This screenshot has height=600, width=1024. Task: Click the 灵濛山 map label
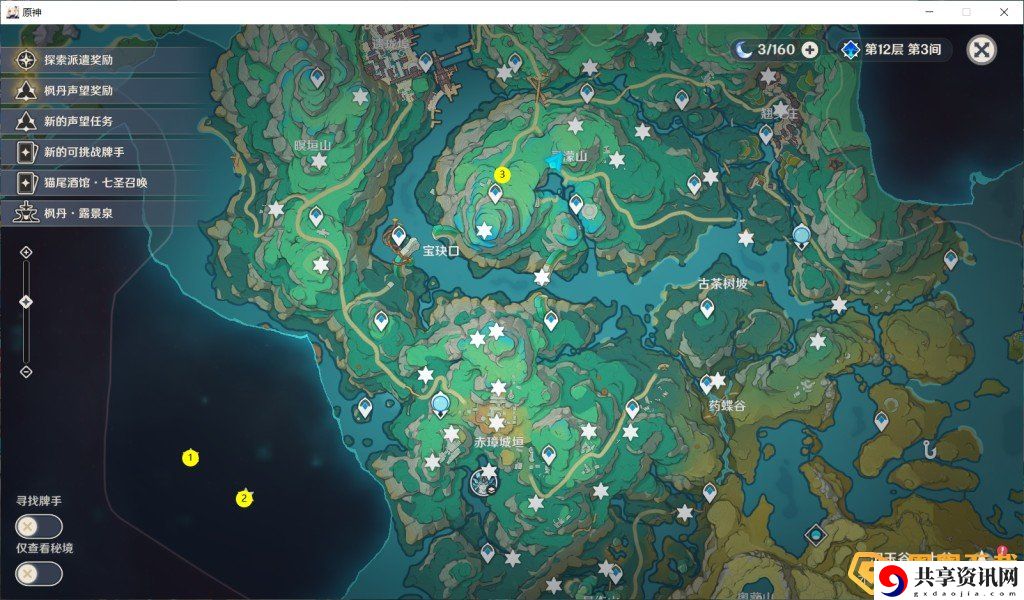pos(569,156)
